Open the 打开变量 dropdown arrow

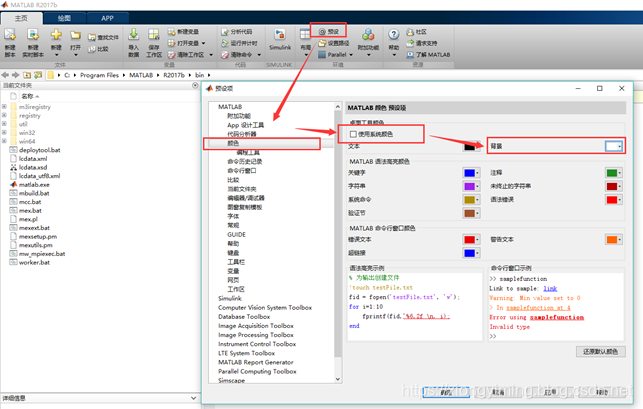point(203,43)
